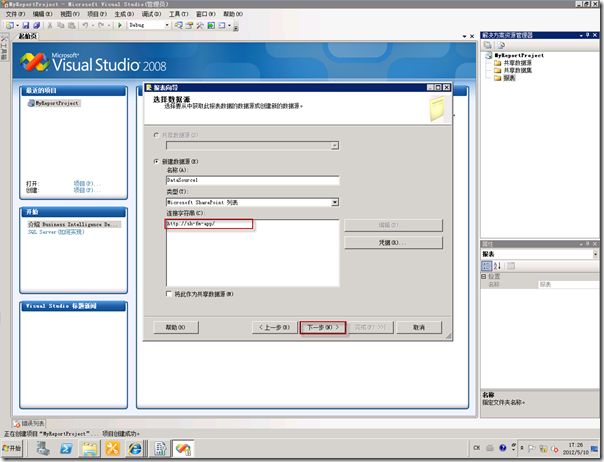Click the Save icon in toolbar
The image size is (604, 462).
pos(26,25)
